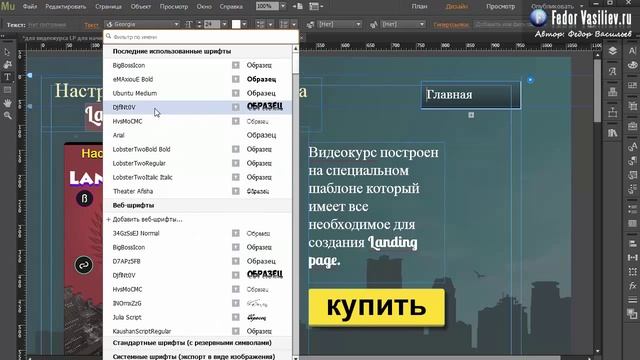Switch to План view

420,7
